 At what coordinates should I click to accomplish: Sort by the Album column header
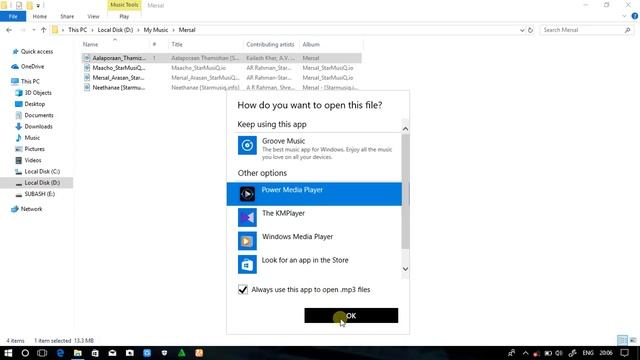[311, 44]
